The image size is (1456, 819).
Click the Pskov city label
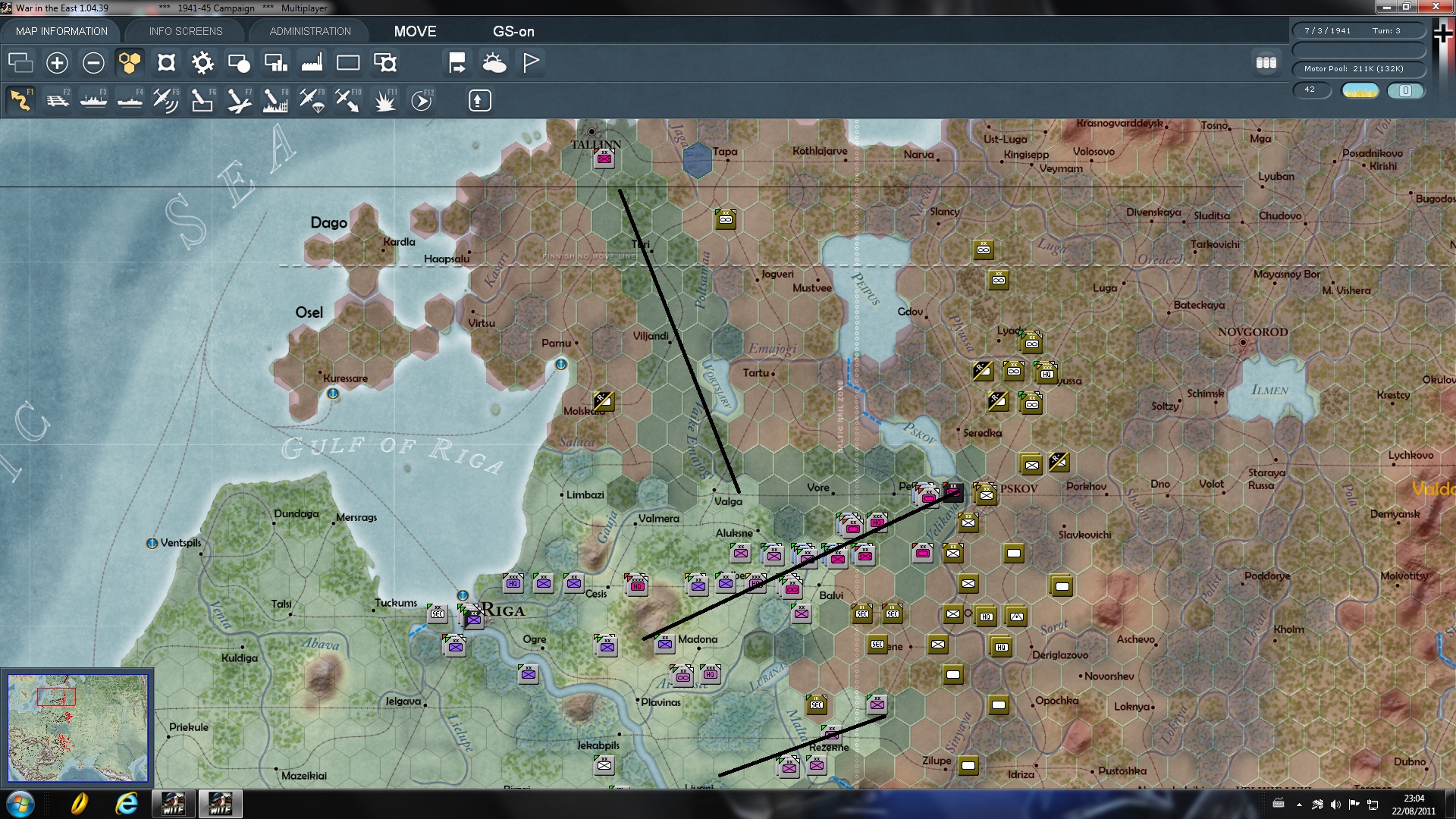click(1018, 488)
